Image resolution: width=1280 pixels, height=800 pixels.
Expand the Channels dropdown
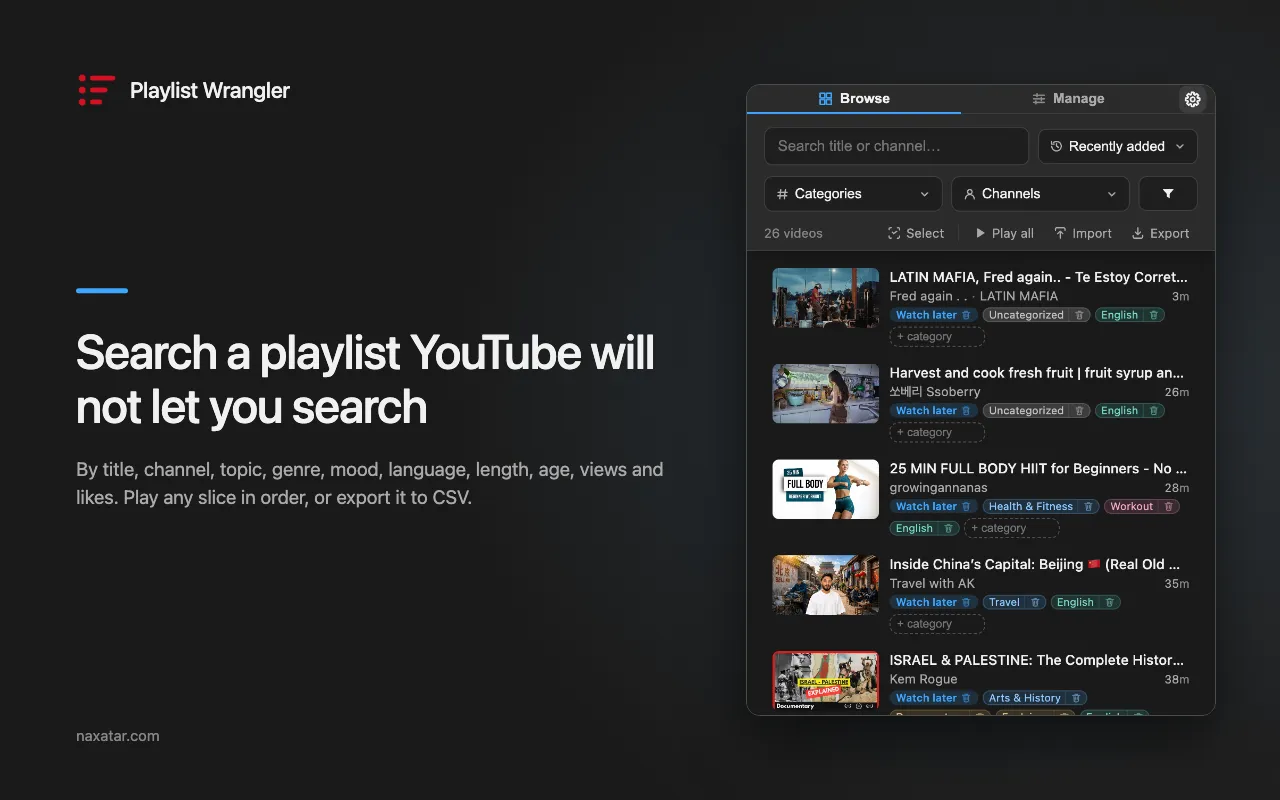pos(1040,194)
